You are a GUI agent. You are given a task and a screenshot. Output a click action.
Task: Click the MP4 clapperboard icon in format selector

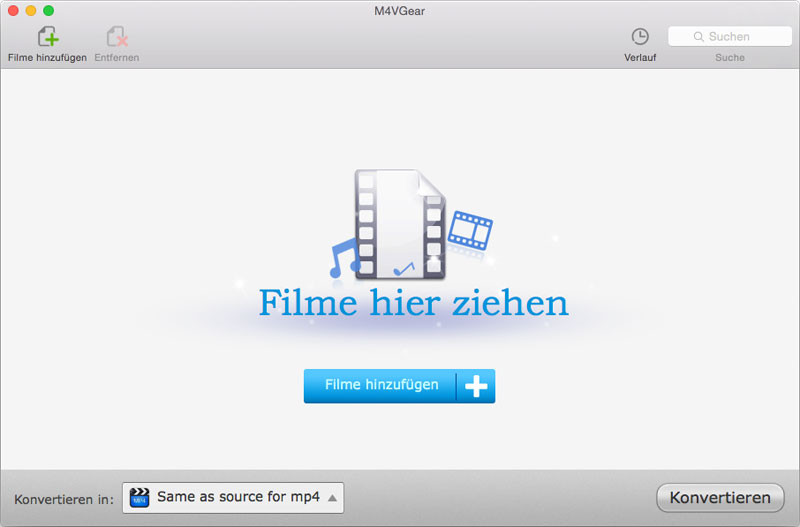pos(139,497)
